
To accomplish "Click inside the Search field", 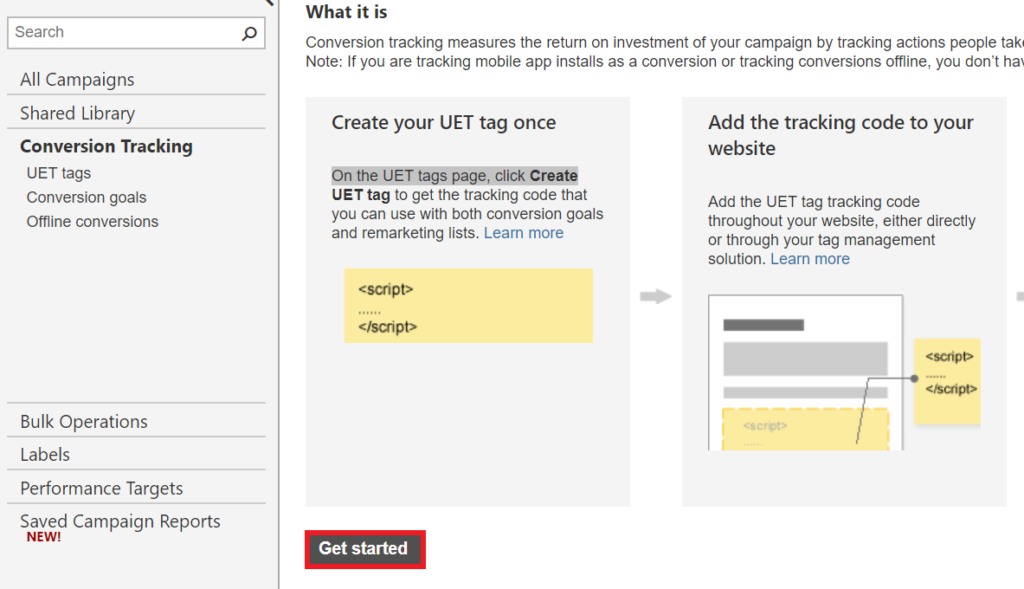I will pos(110,32).
